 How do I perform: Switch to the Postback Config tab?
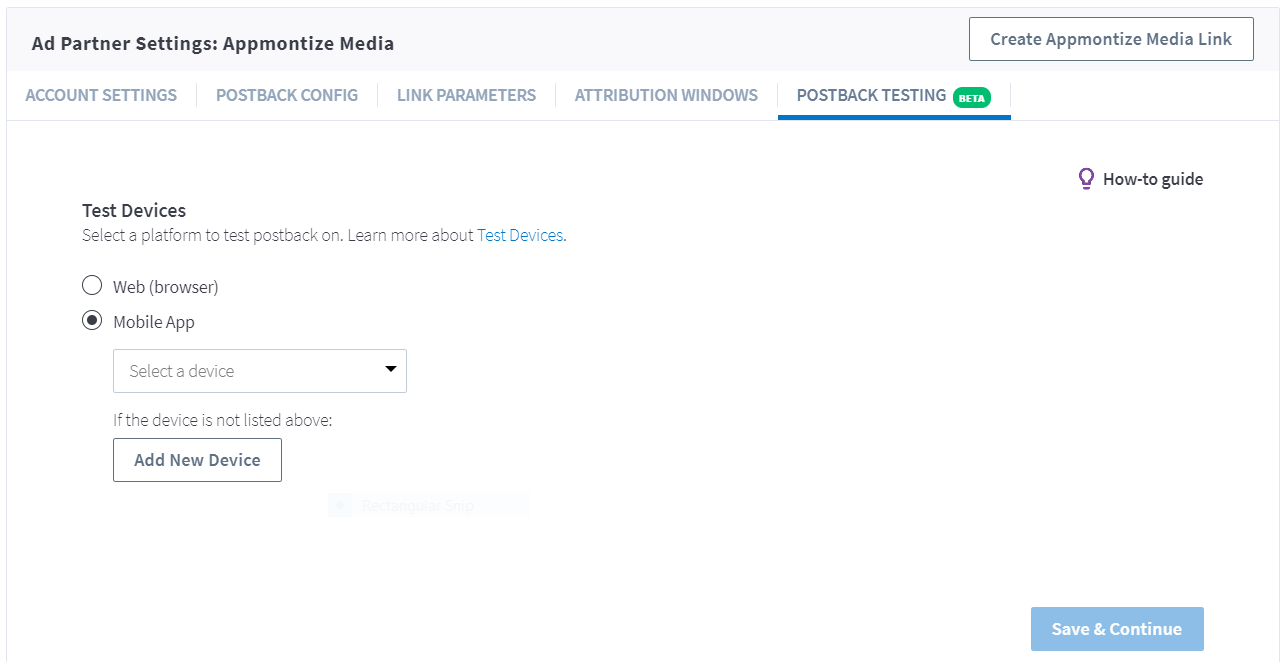287,95
